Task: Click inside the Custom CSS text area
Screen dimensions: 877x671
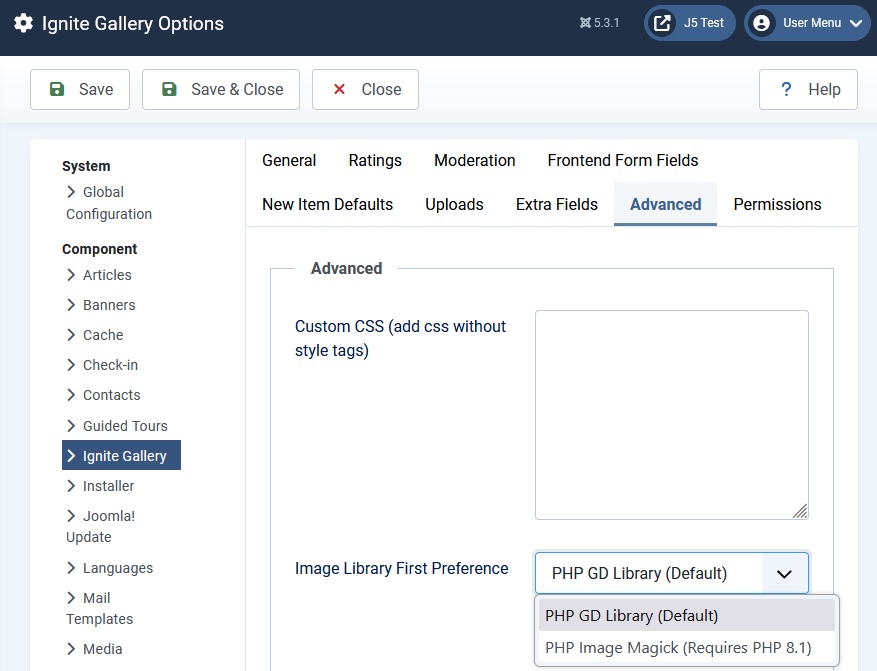Action: pyautogui.click(x=672, y=415)
